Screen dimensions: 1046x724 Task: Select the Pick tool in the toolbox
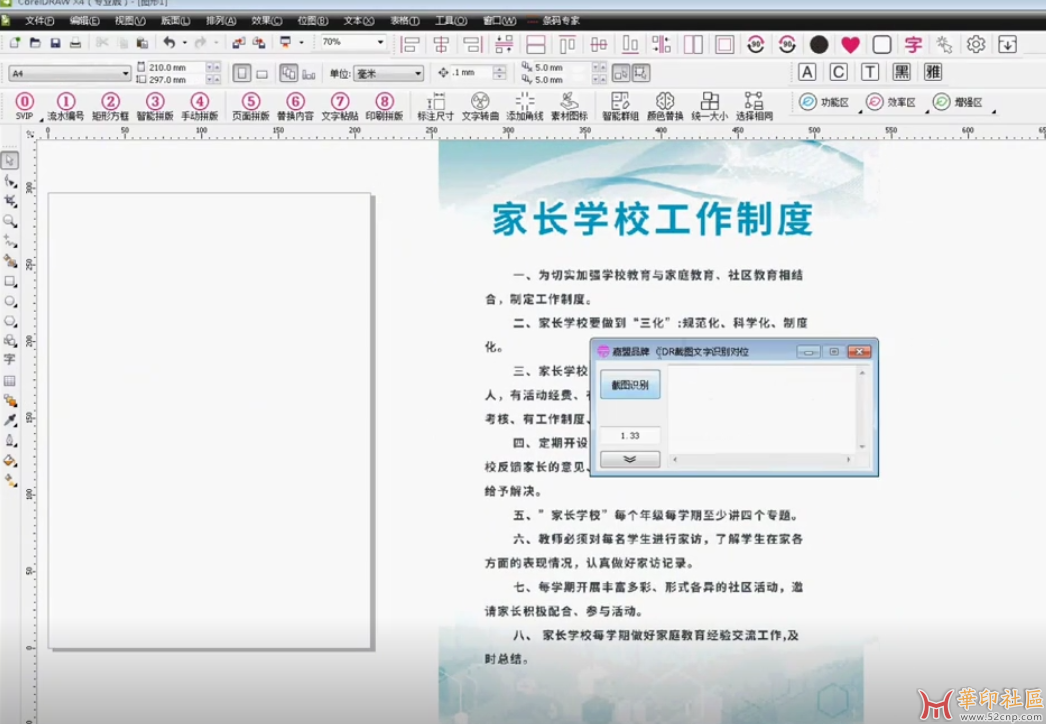click(x=10, y=161)
